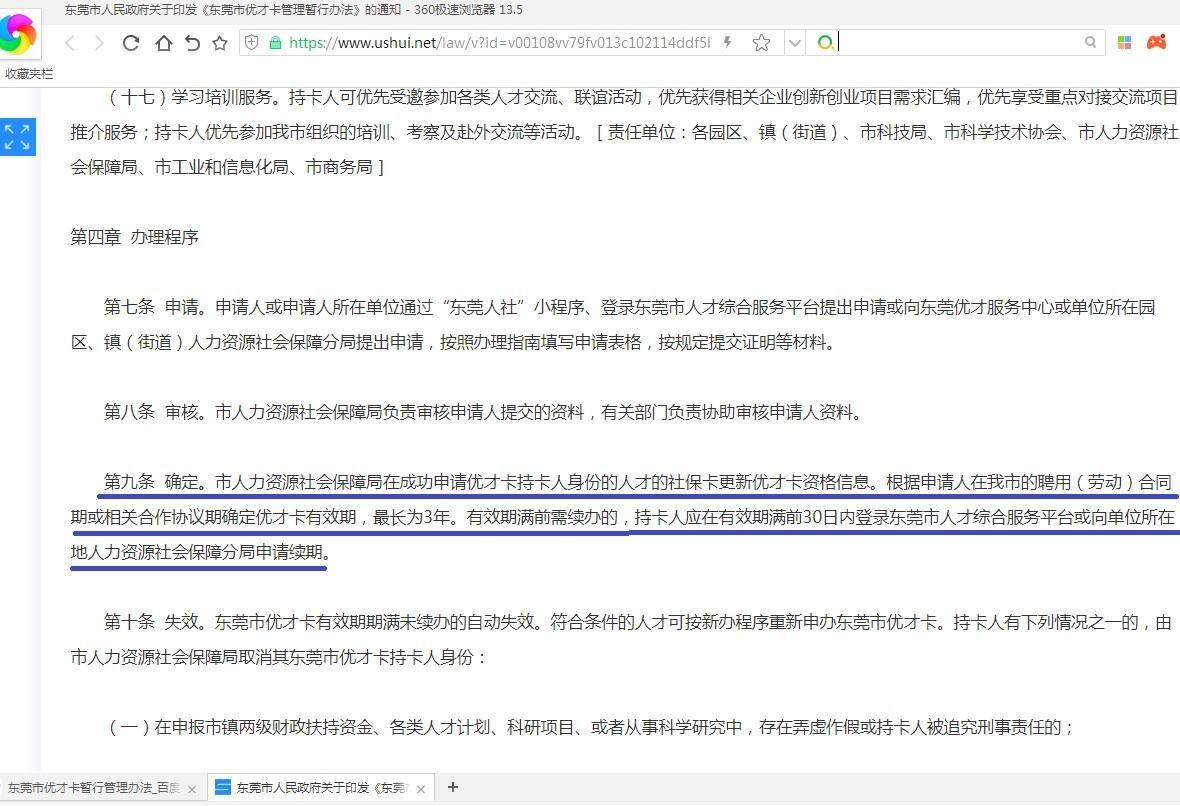Click the 360 browser logo
The image size is (1180, 806).
[17, 36]
